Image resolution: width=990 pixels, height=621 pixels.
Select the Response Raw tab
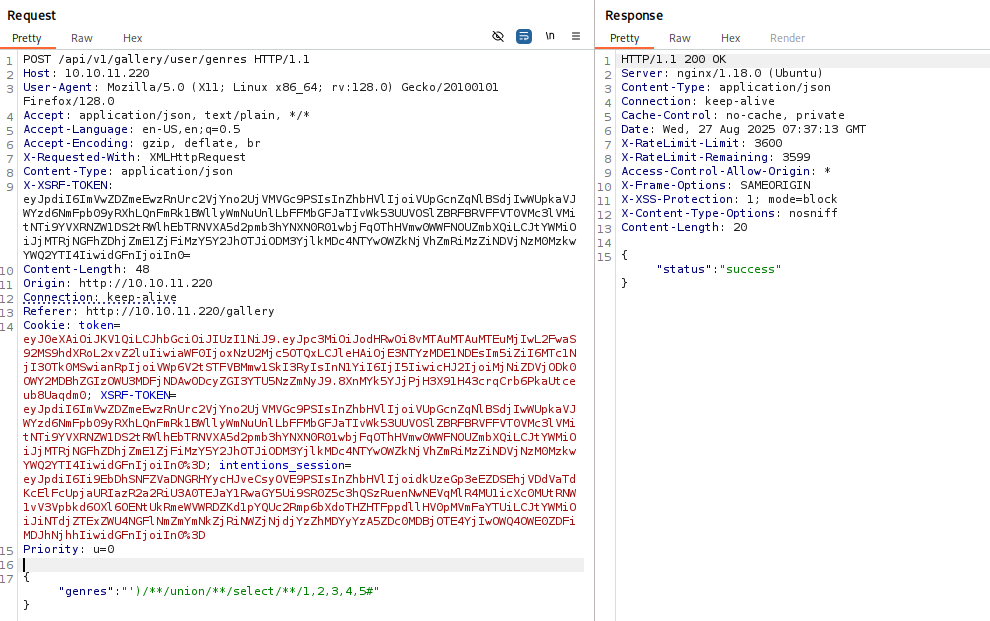click(679, 38)
